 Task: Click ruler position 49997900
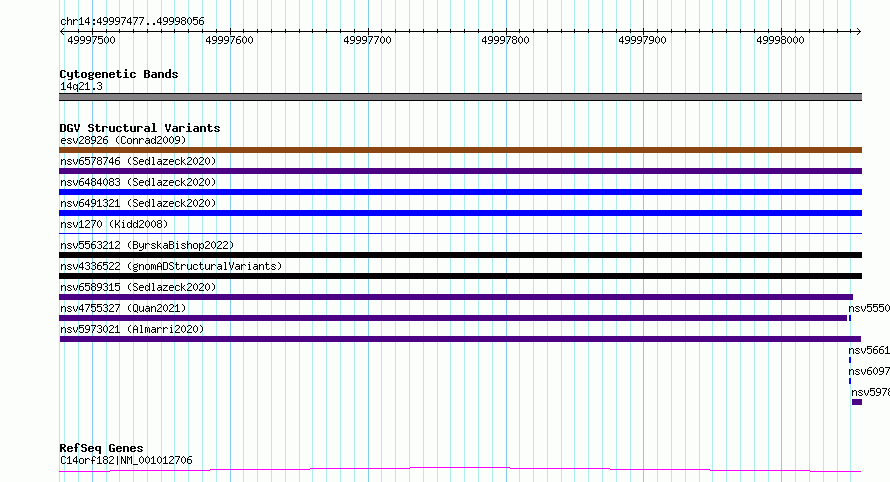click(x=643, y=40)
